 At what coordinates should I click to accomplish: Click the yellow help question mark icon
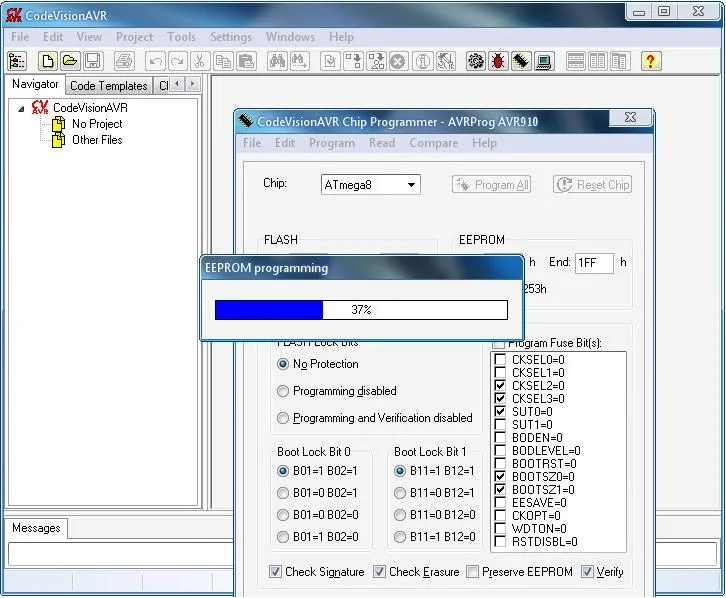[651, 61]
